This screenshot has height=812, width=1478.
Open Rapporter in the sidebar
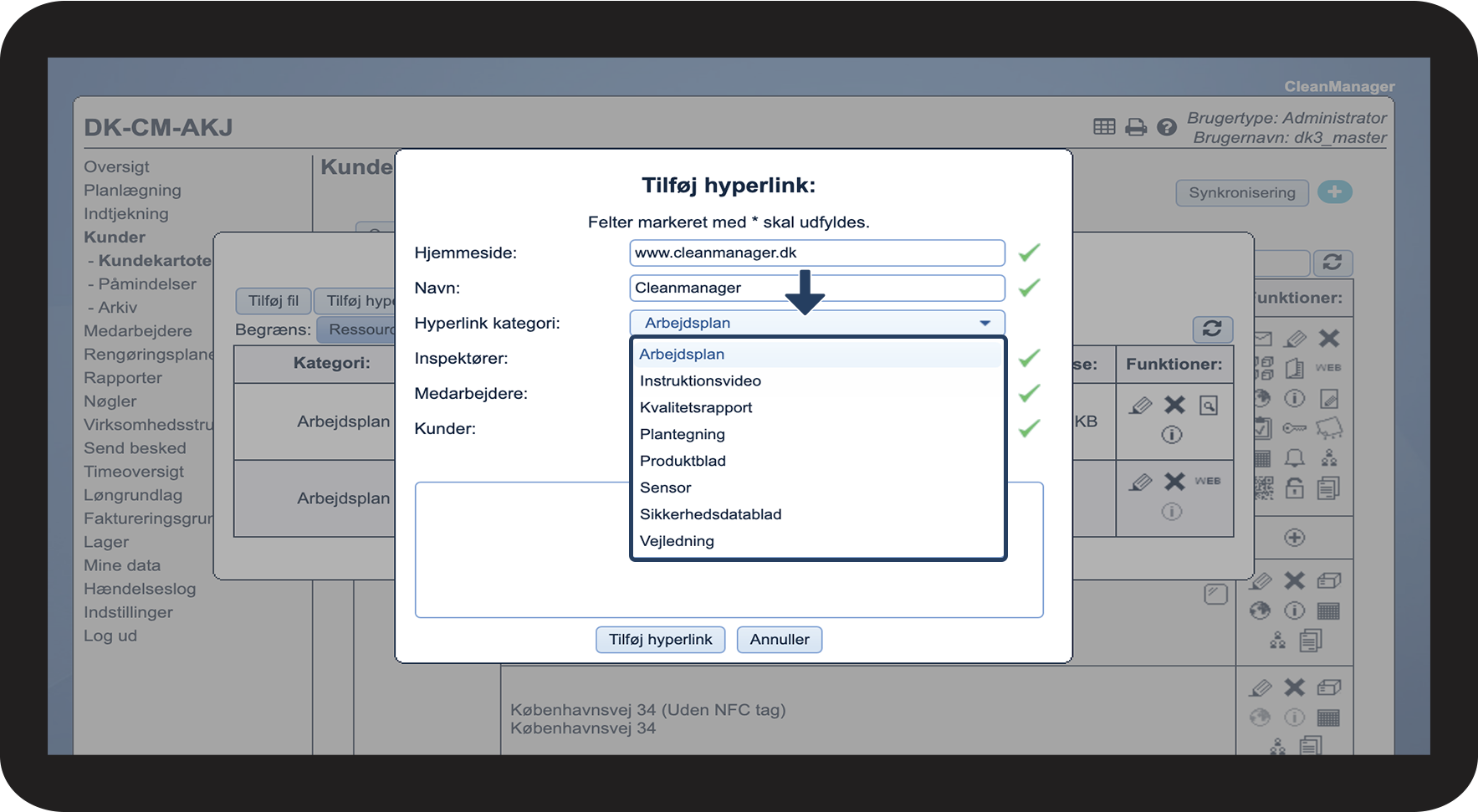[x=123, y=377]
